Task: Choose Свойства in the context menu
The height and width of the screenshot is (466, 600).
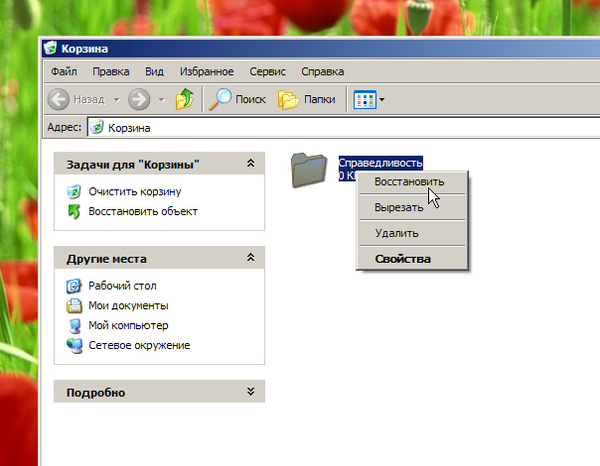Action: click(402, 259)
